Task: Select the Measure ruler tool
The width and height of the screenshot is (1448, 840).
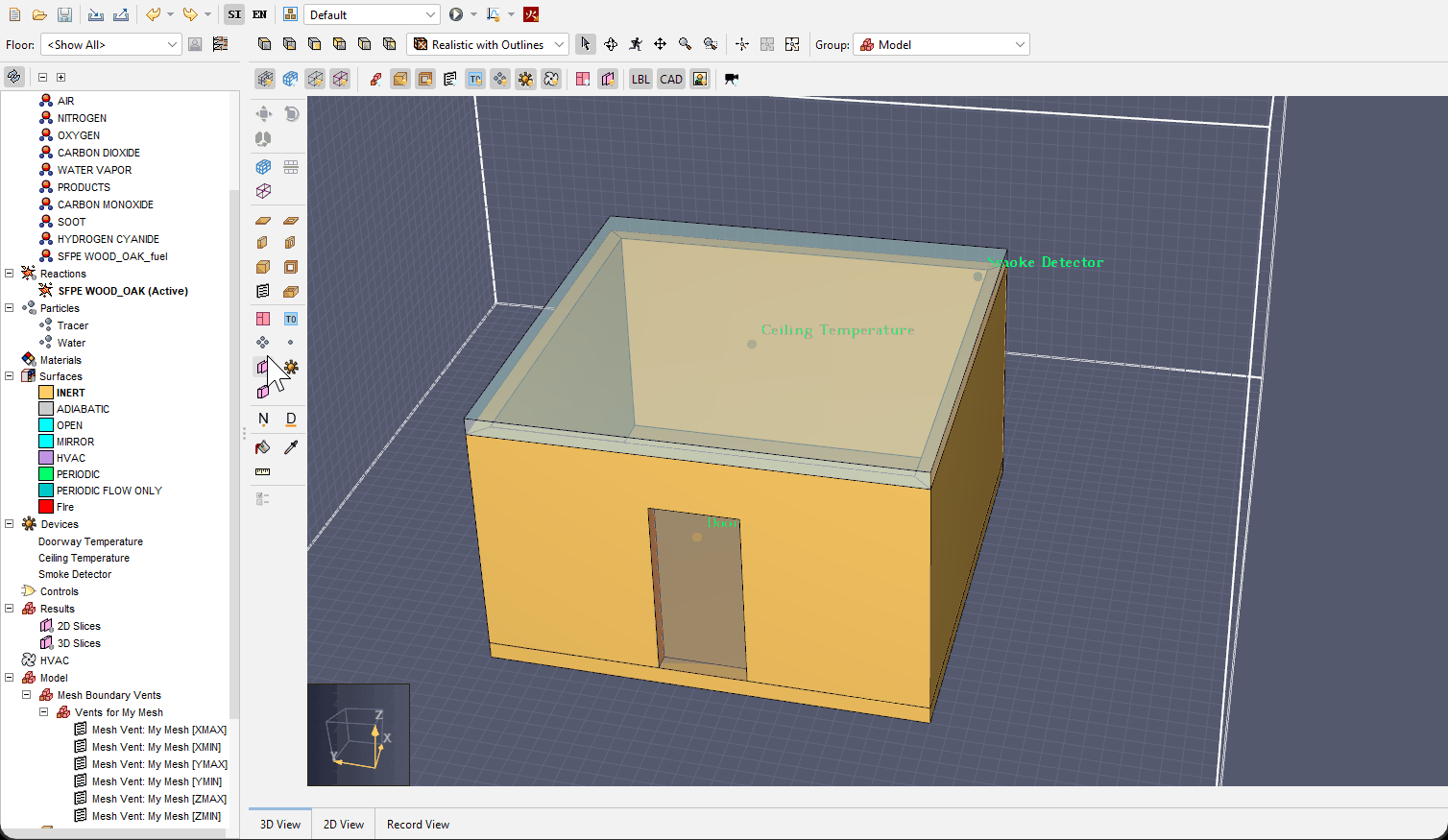Action: (263, 472)
